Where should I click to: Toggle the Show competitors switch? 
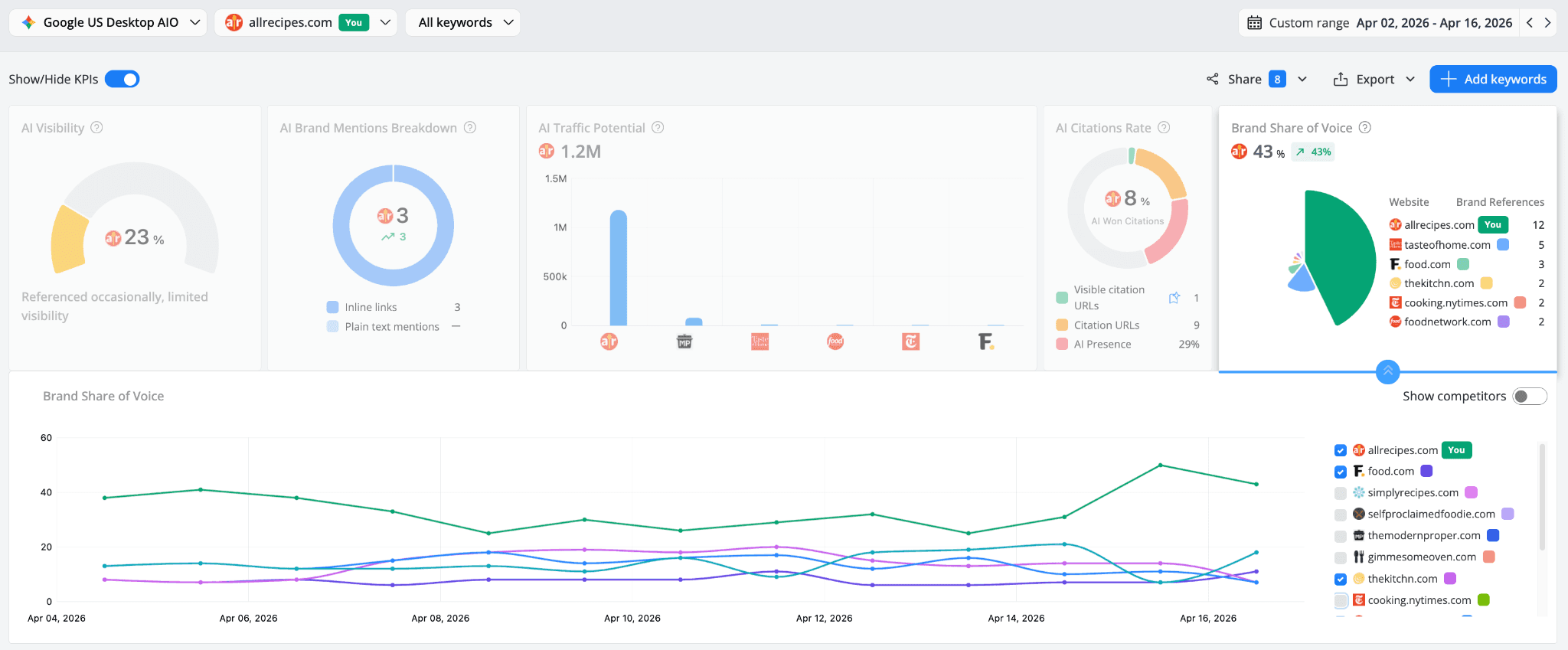(x=1529, y=396)
